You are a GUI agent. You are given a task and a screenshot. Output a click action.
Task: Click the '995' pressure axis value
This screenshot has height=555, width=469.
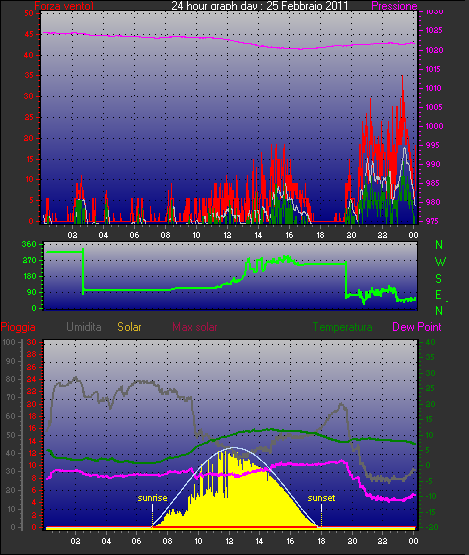(432, 145)
